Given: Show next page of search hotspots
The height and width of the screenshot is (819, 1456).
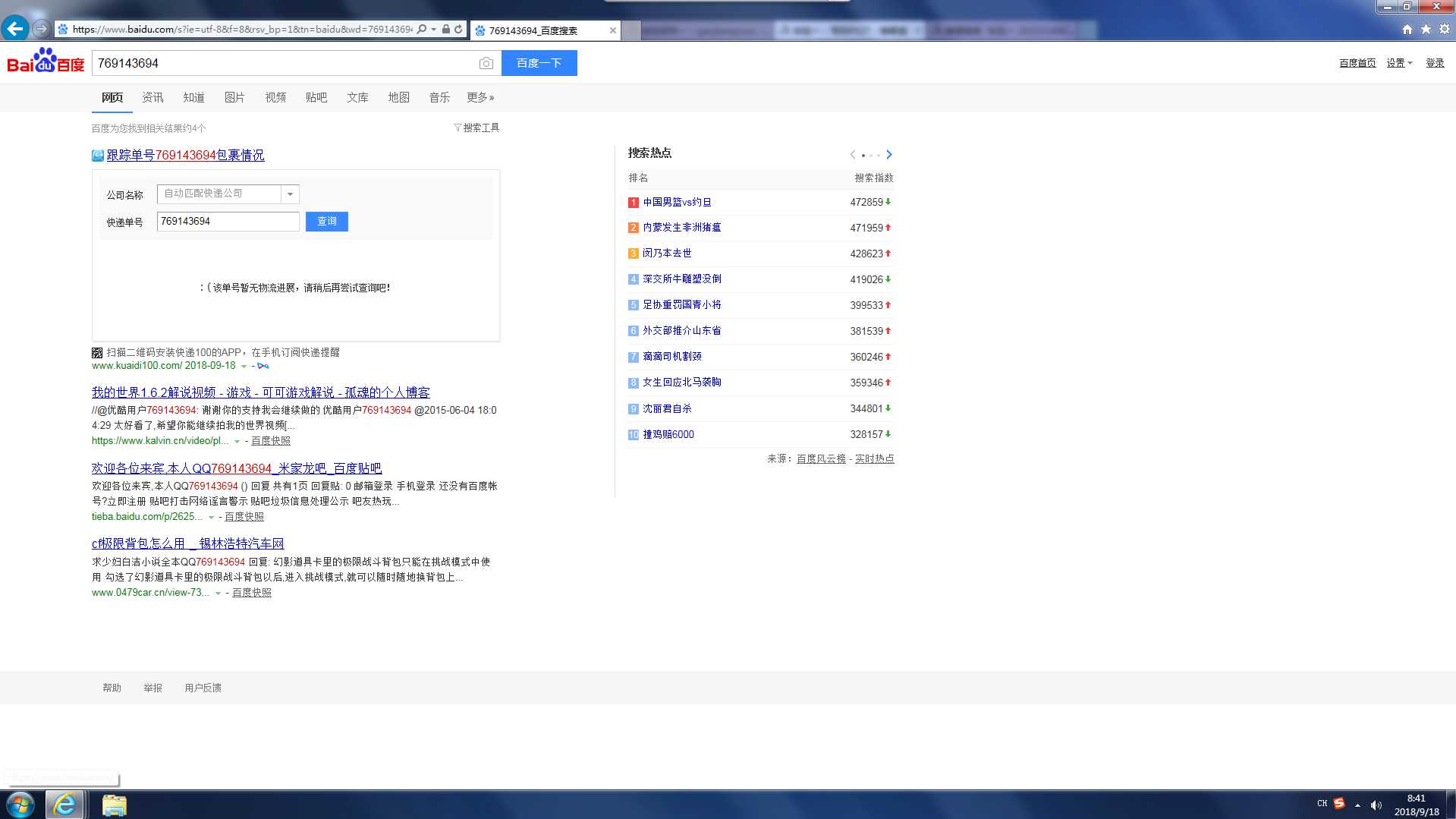Looking at the screenshot, I should 889,154.
